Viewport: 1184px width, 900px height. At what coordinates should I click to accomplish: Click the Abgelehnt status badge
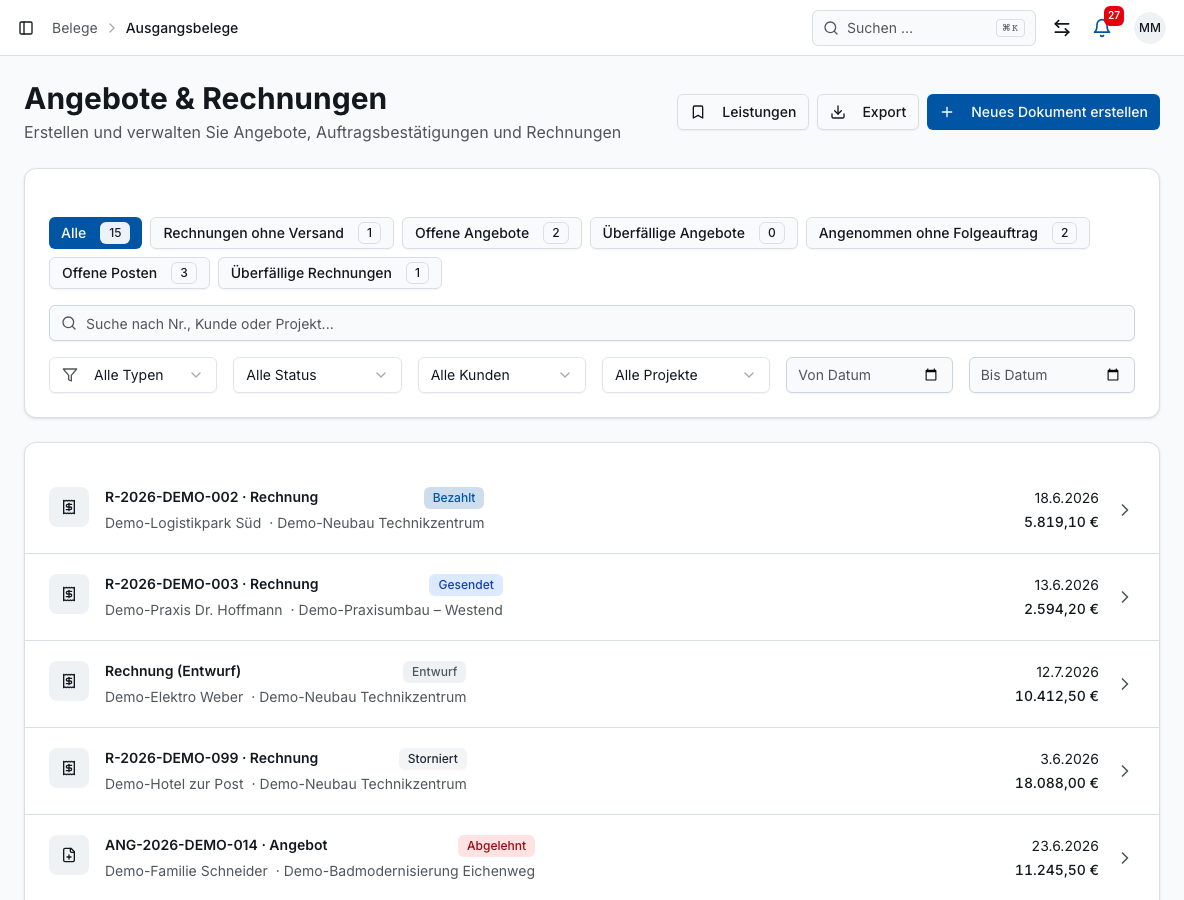(496, 846)
